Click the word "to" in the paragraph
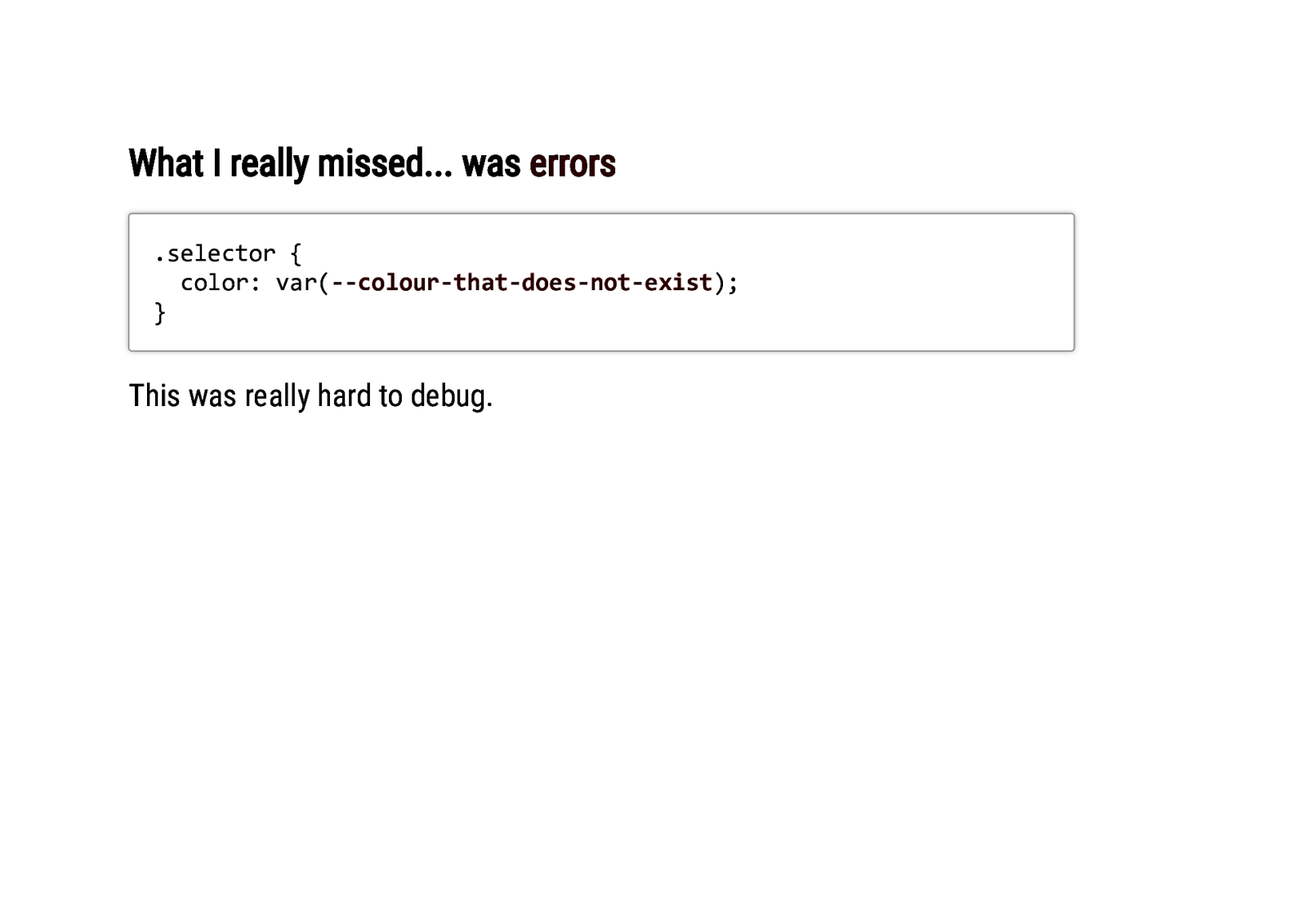 tap(390, 396)
